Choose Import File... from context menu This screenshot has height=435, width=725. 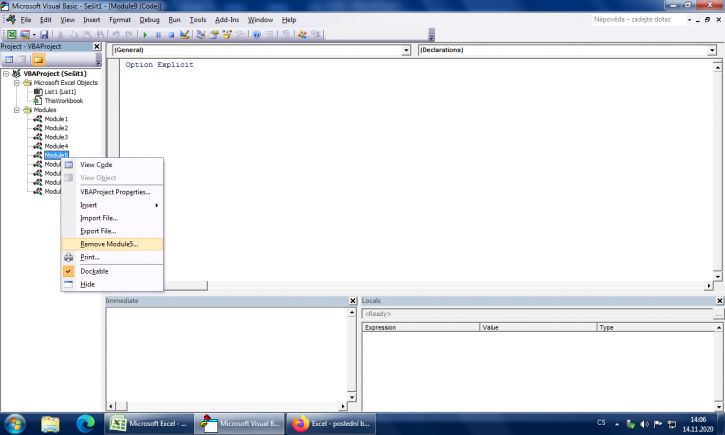point(112,218)
